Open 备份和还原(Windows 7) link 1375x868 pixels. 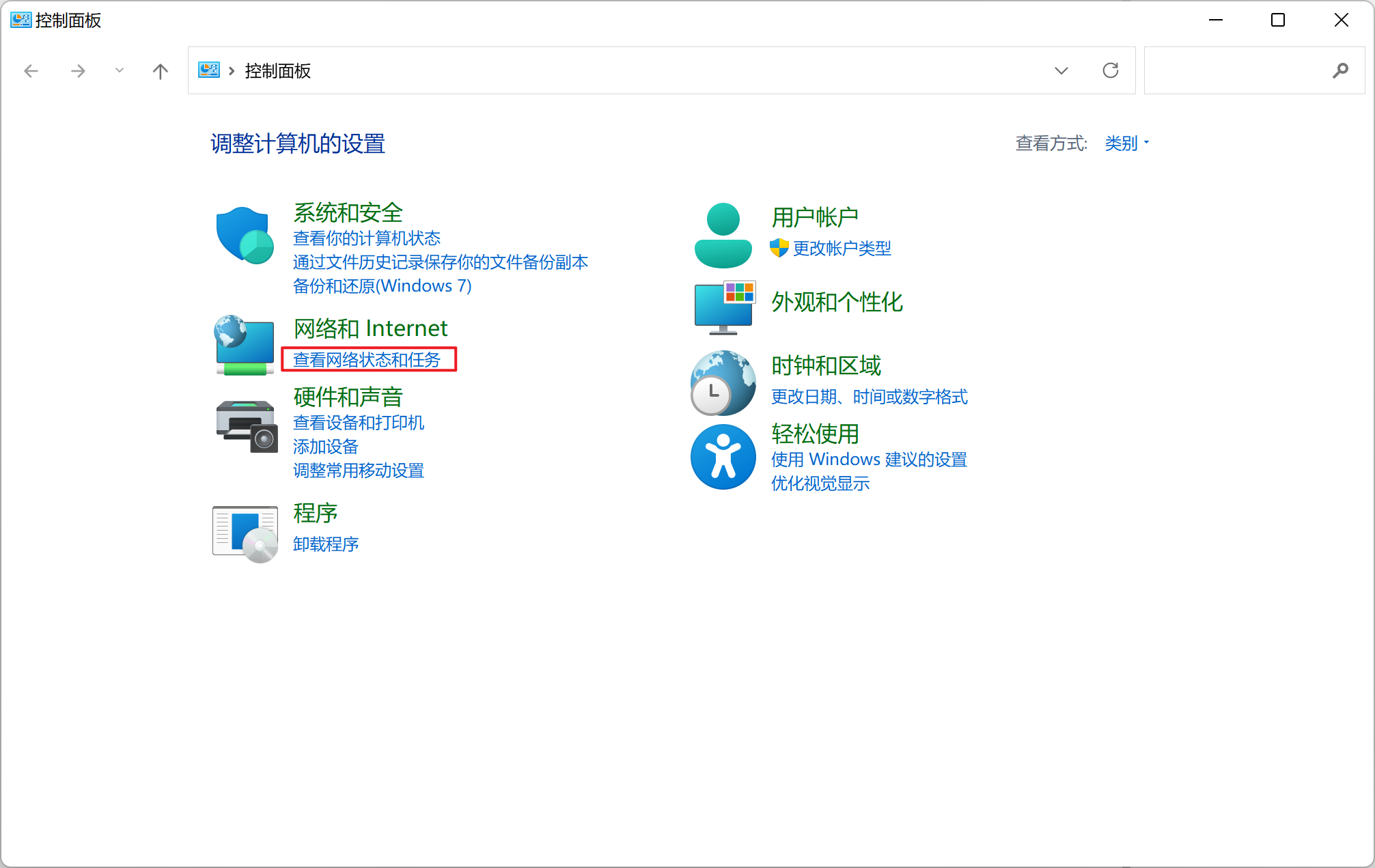[x=382, y=286]
